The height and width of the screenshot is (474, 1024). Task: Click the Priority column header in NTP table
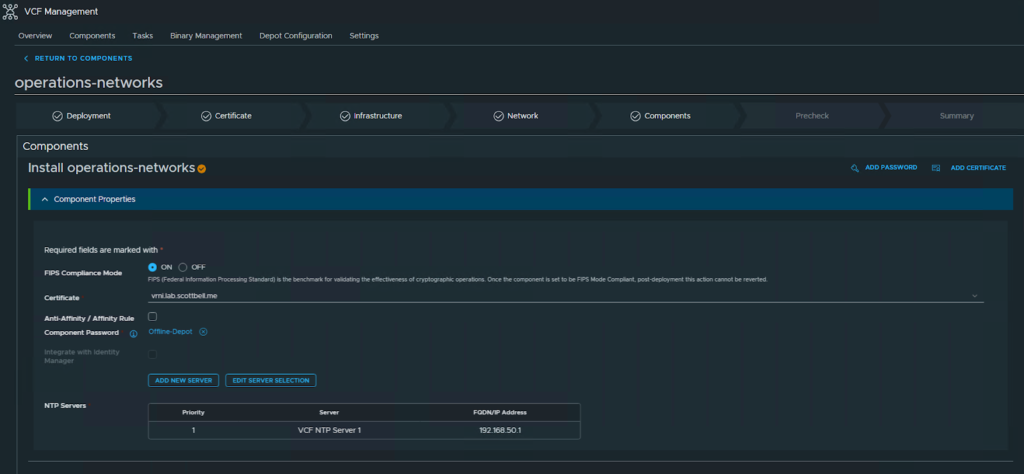(x=193, y=413)
